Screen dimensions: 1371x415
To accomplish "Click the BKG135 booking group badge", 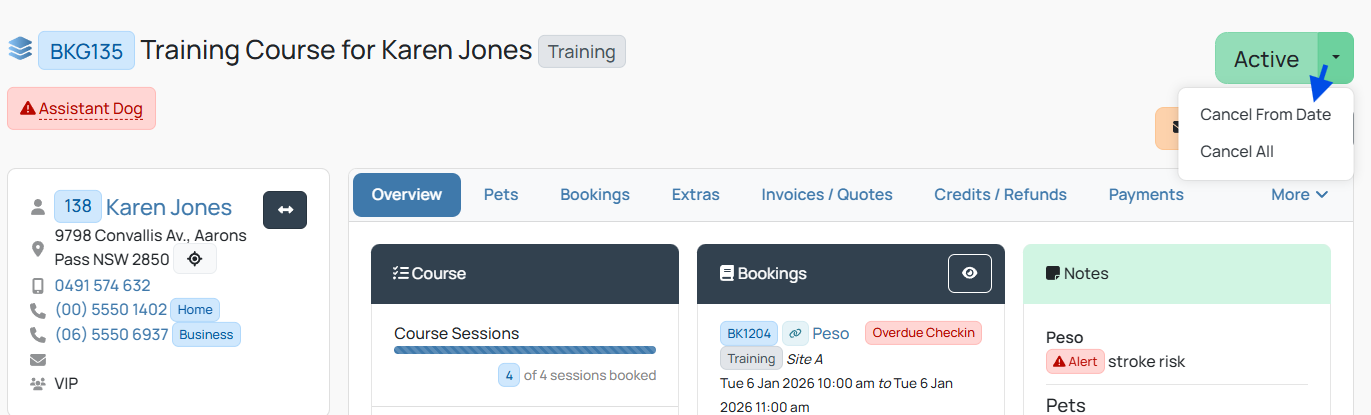I will point(86,50).
